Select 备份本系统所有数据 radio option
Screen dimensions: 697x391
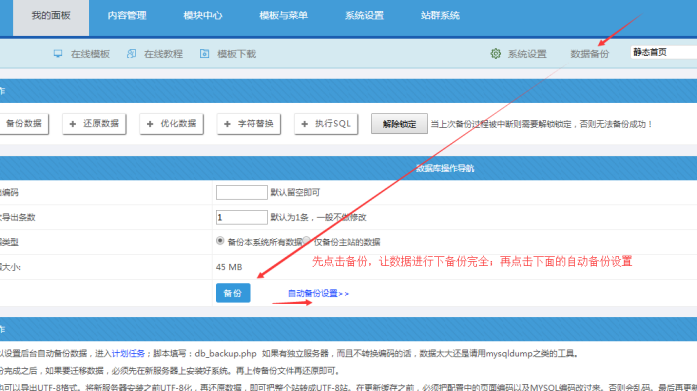pyautogui.click(x=220, y=241)
